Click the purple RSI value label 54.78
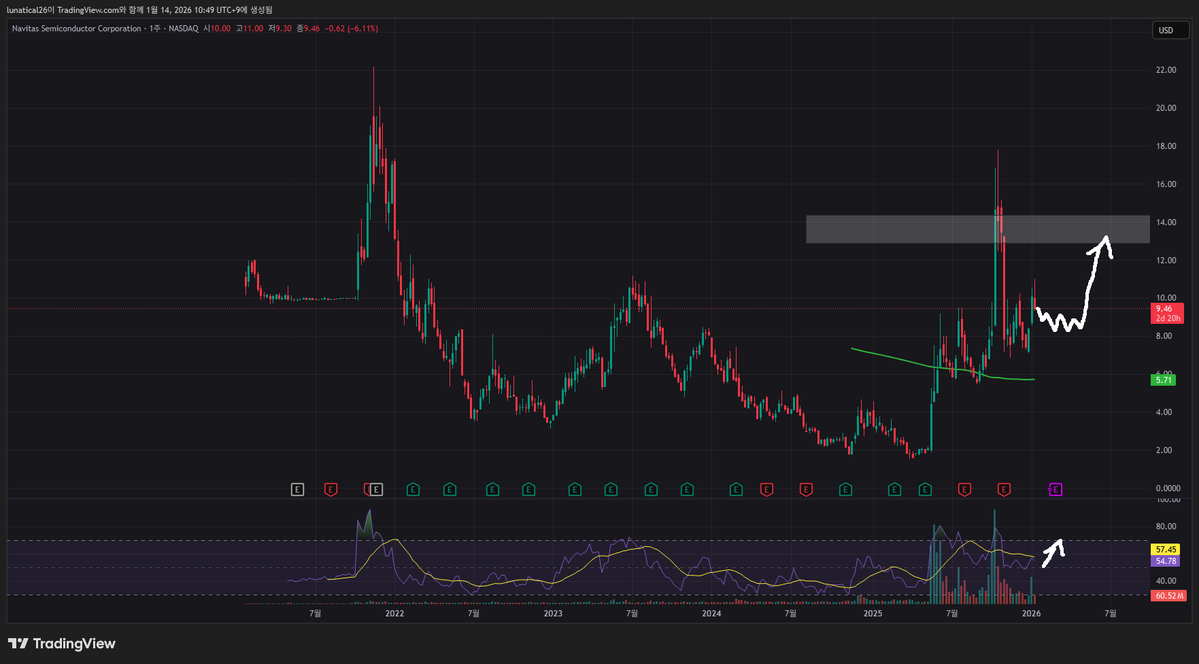Screen dimensions: 1199x664 [x=1166, y=561]
